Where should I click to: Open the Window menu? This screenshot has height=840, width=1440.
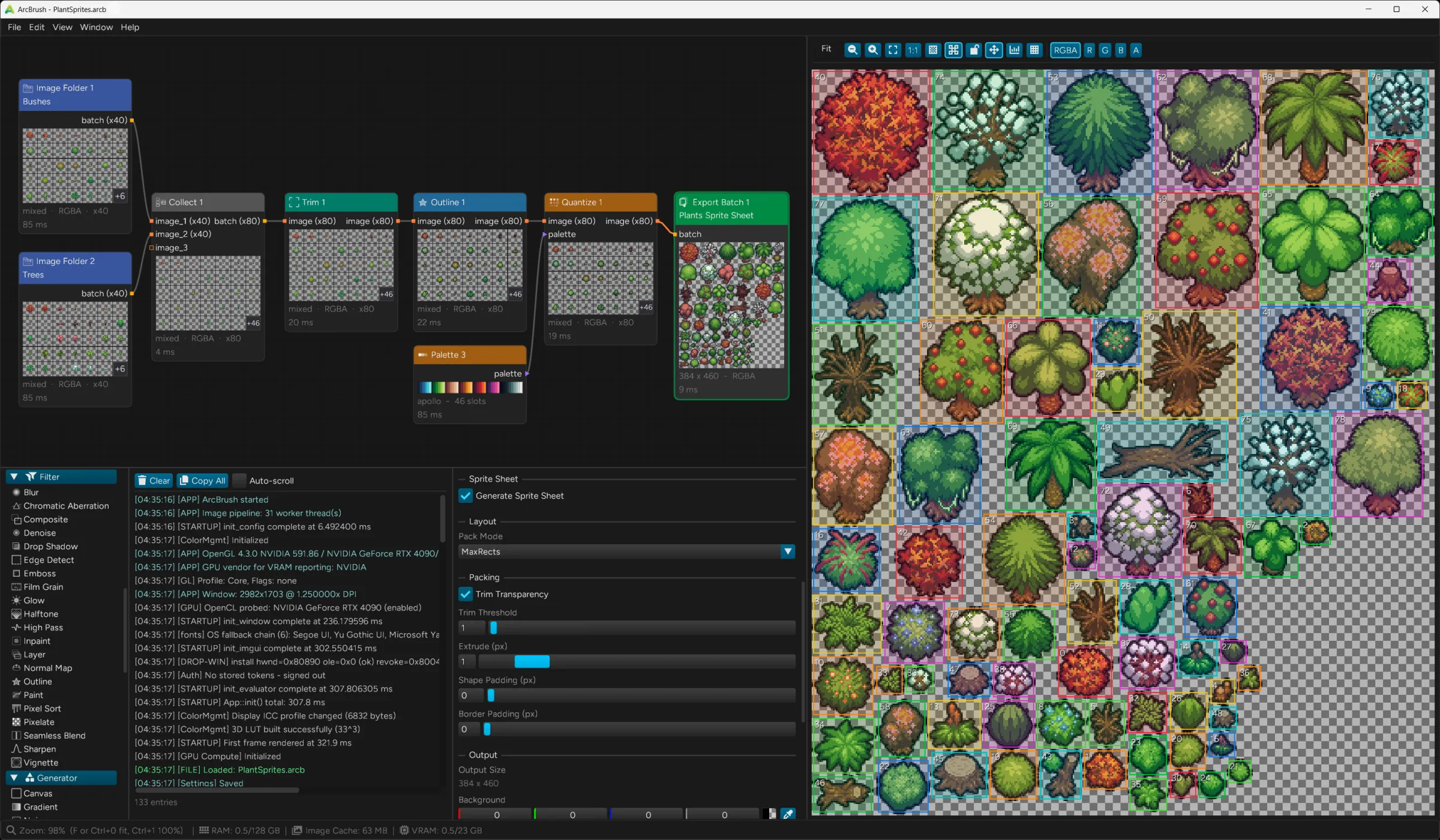(x=96, y=27)
